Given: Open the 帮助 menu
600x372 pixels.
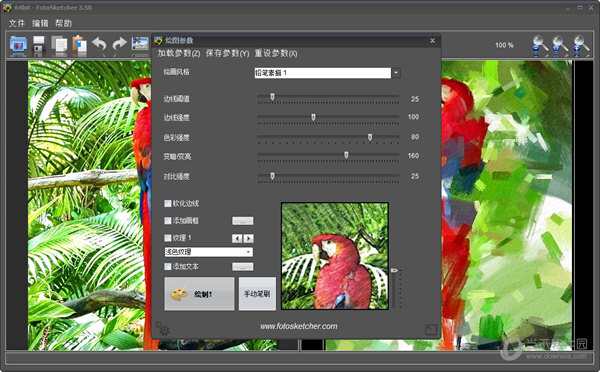Looking at the screenshot, I should (63, 23).
